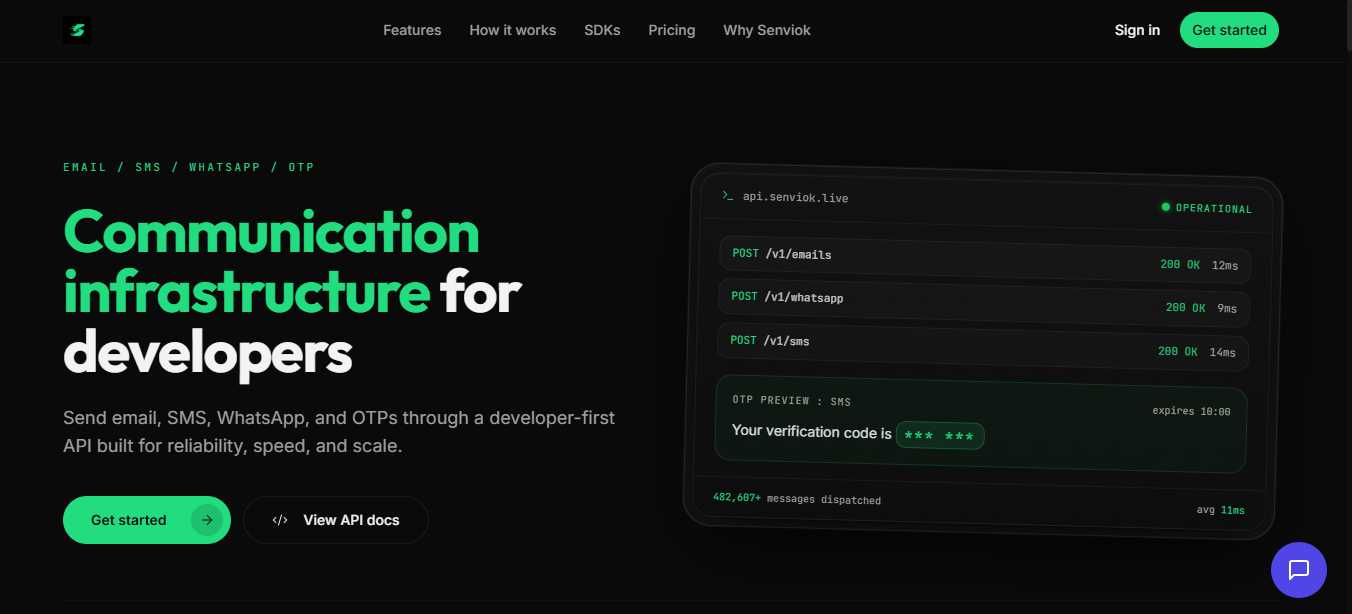Open the chat widget bubble
The image size is (1352, 614).
(1298, 570)
